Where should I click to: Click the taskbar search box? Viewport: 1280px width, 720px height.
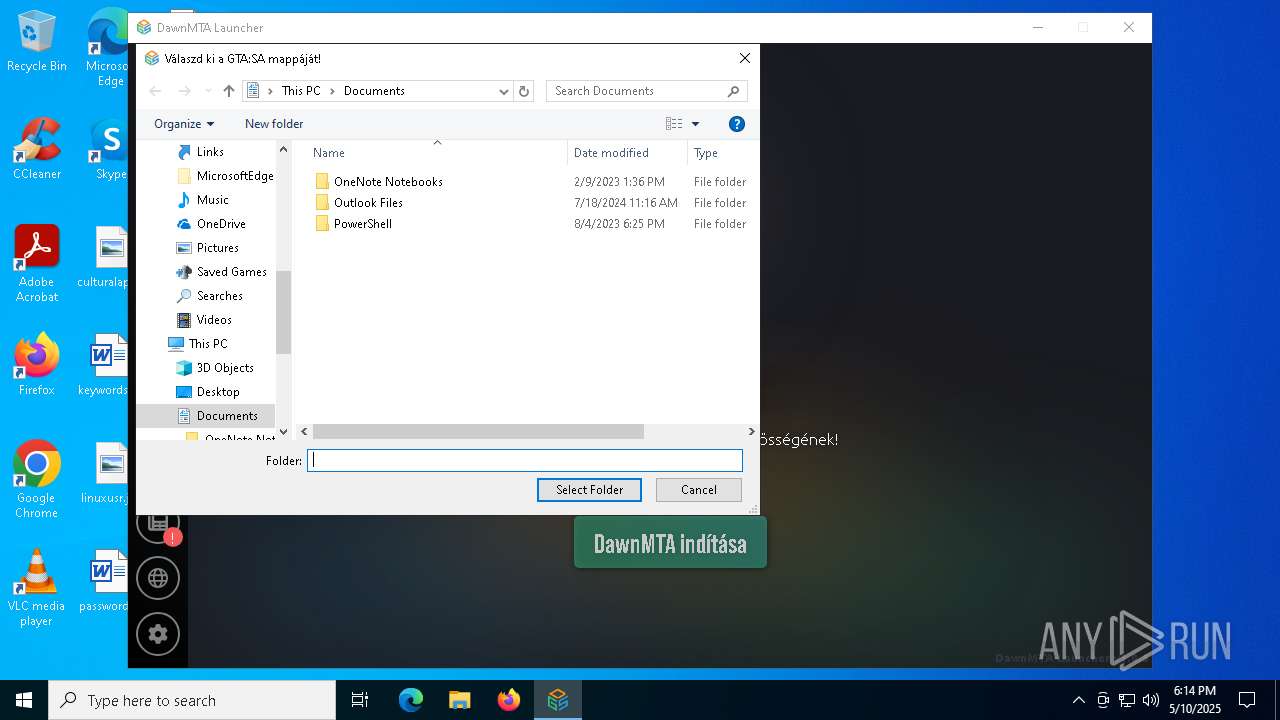point(192,700)
